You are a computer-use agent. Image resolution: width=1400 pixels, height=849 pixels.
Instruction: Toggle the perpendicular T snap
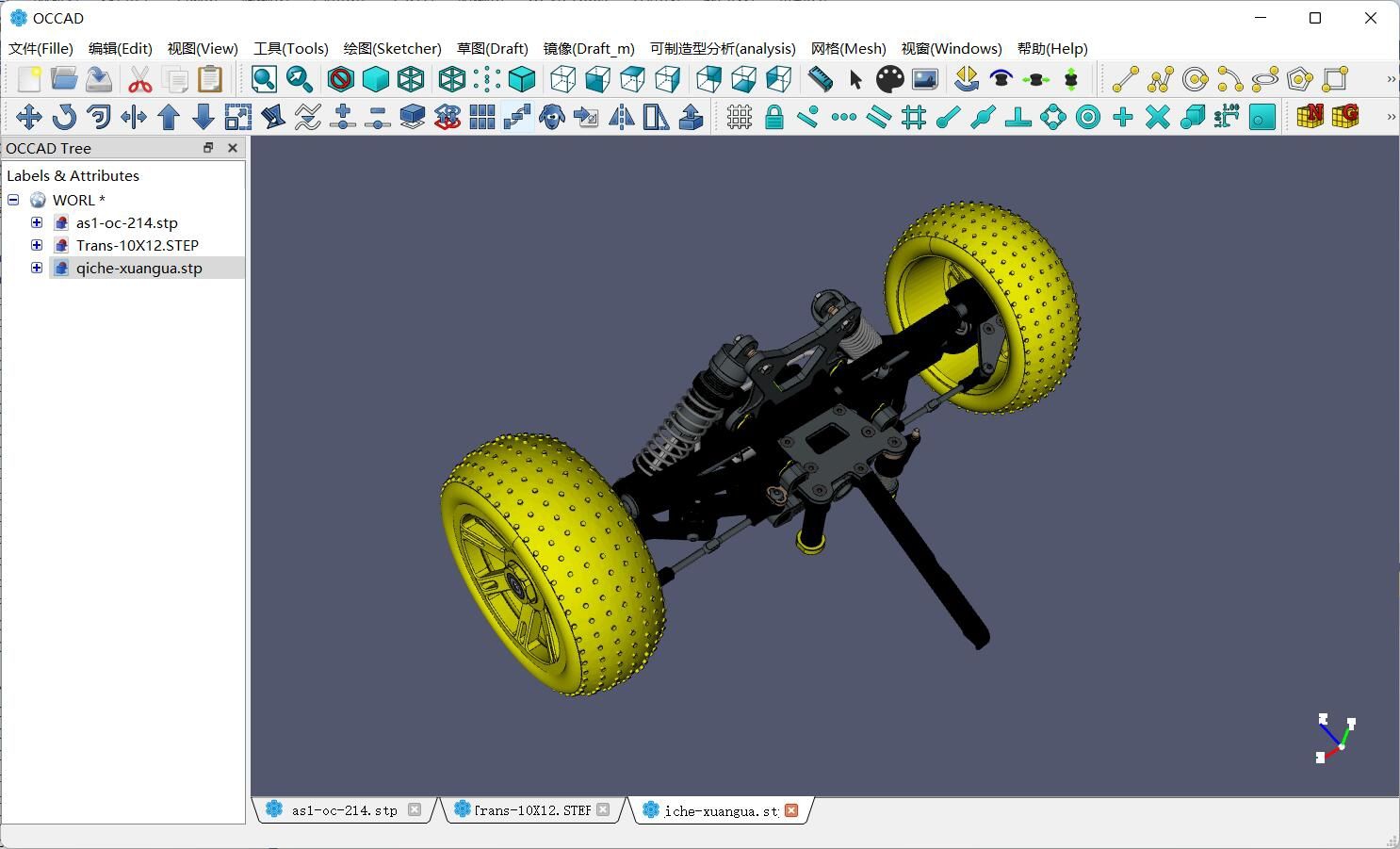(x=1018, y=117)
